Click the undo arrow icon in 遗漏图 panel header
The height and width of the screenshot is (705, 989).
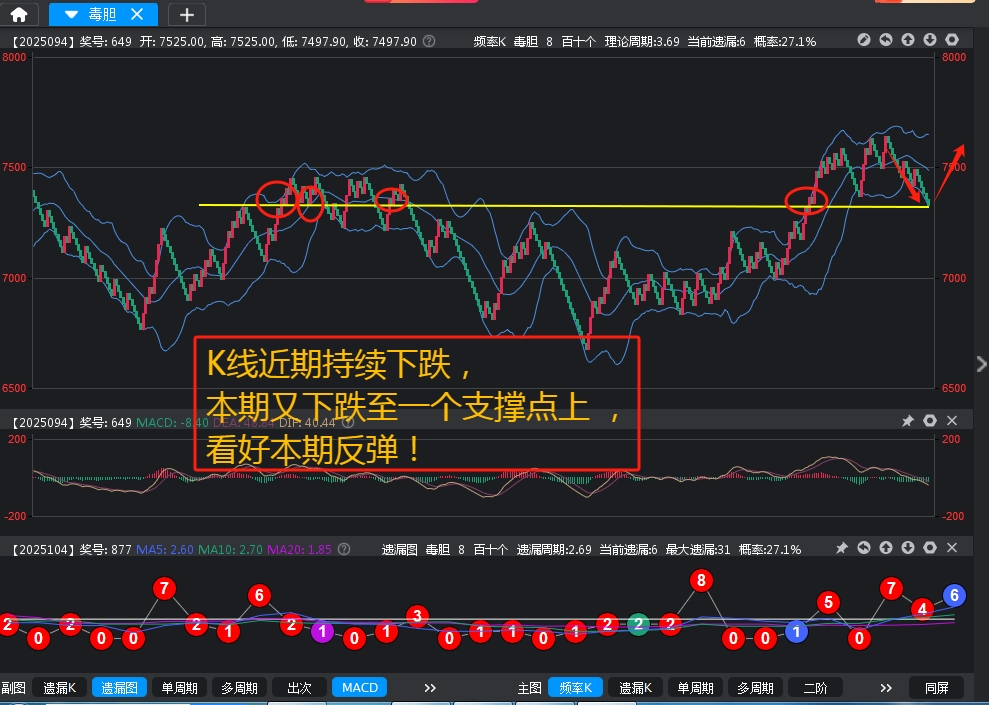864,548
